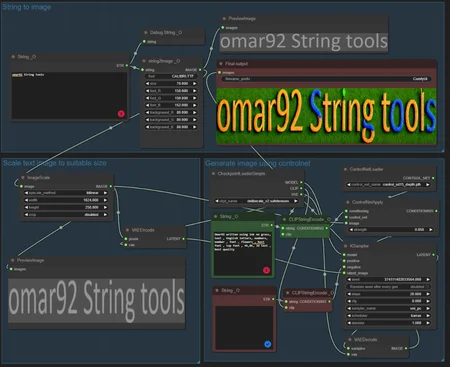
Task: Click the positive input port of KSampler
Action: pos(344,261)
